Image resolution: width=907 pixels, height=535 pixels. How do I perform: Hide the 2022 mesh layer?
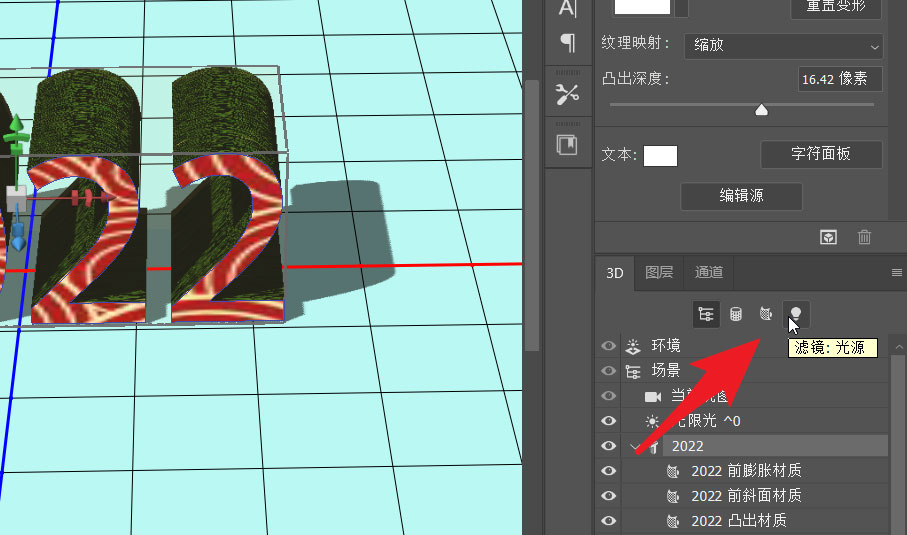pyautogui.click(x=608, y=446)
